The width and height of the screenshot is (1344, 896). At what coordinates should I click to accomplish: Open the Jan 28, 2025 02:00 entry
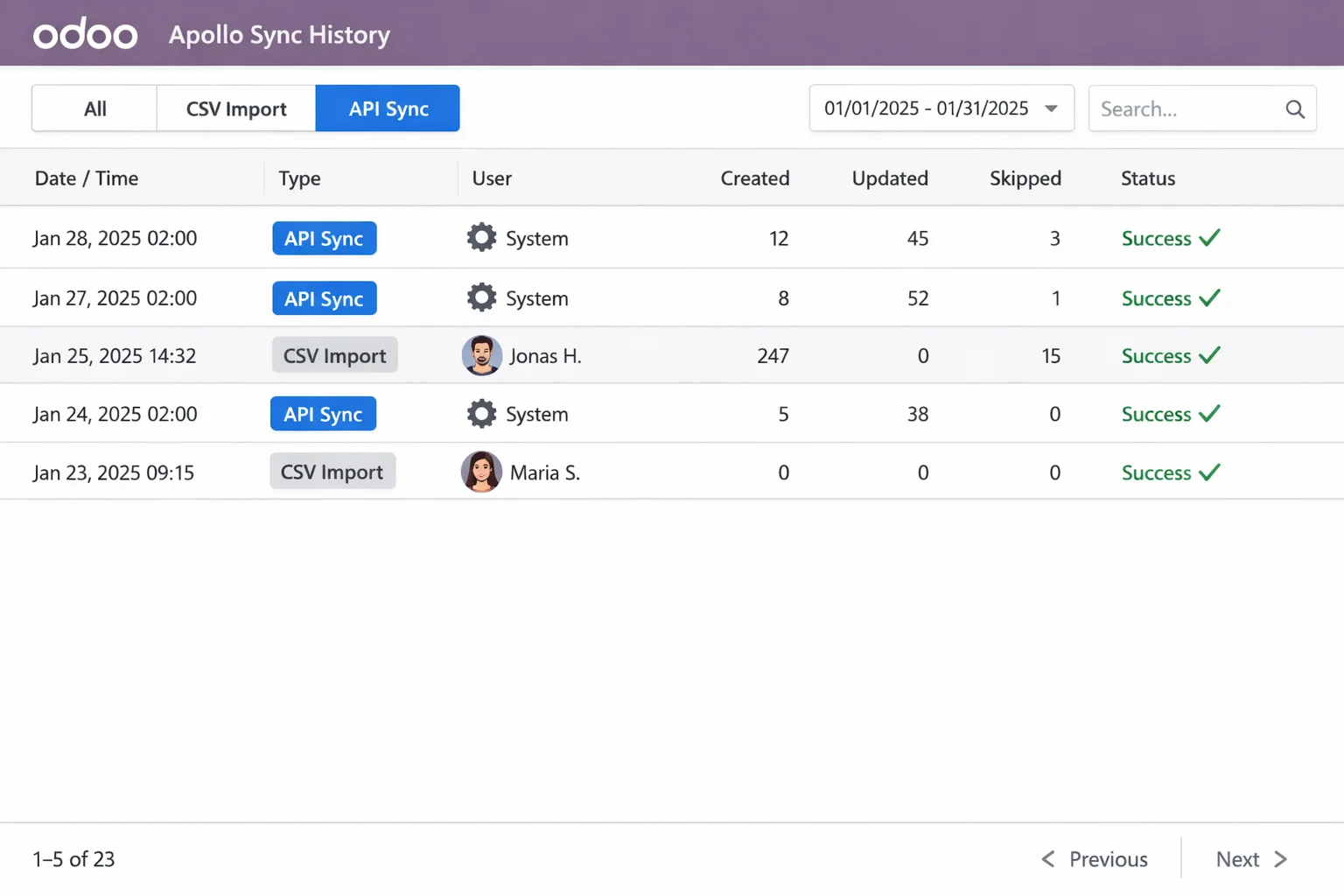pos(672,237)
